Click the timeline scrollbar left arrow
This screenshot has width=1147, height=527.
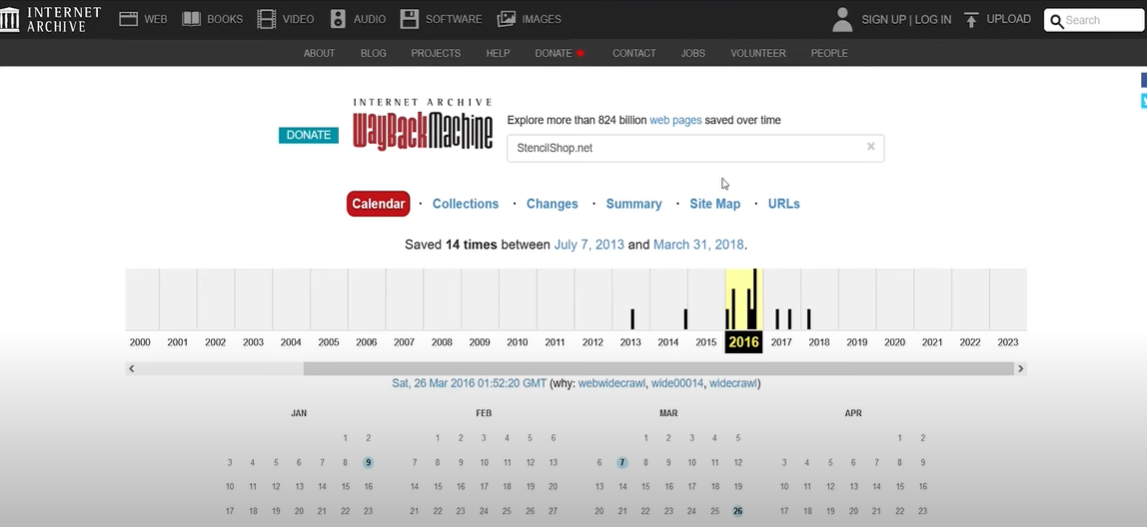click(132, 368)
